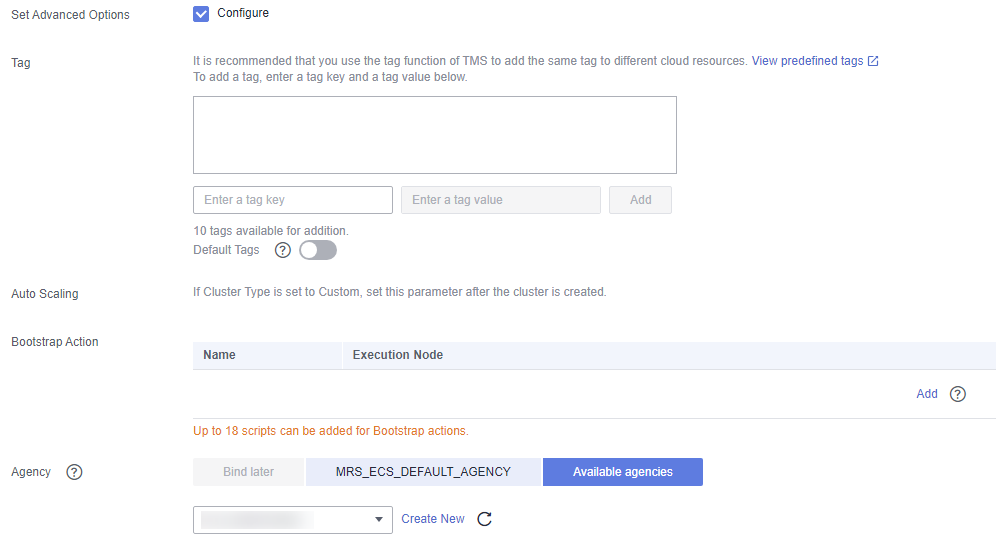Open the Bootstrap Action Add help icon
Screen dimensions: 996x540
click(x=958, y=394)
